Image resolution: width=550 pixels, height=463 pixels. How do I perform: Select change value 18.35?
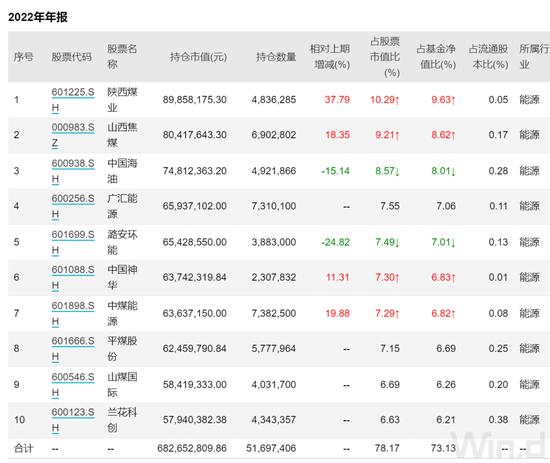coord(337,135)
